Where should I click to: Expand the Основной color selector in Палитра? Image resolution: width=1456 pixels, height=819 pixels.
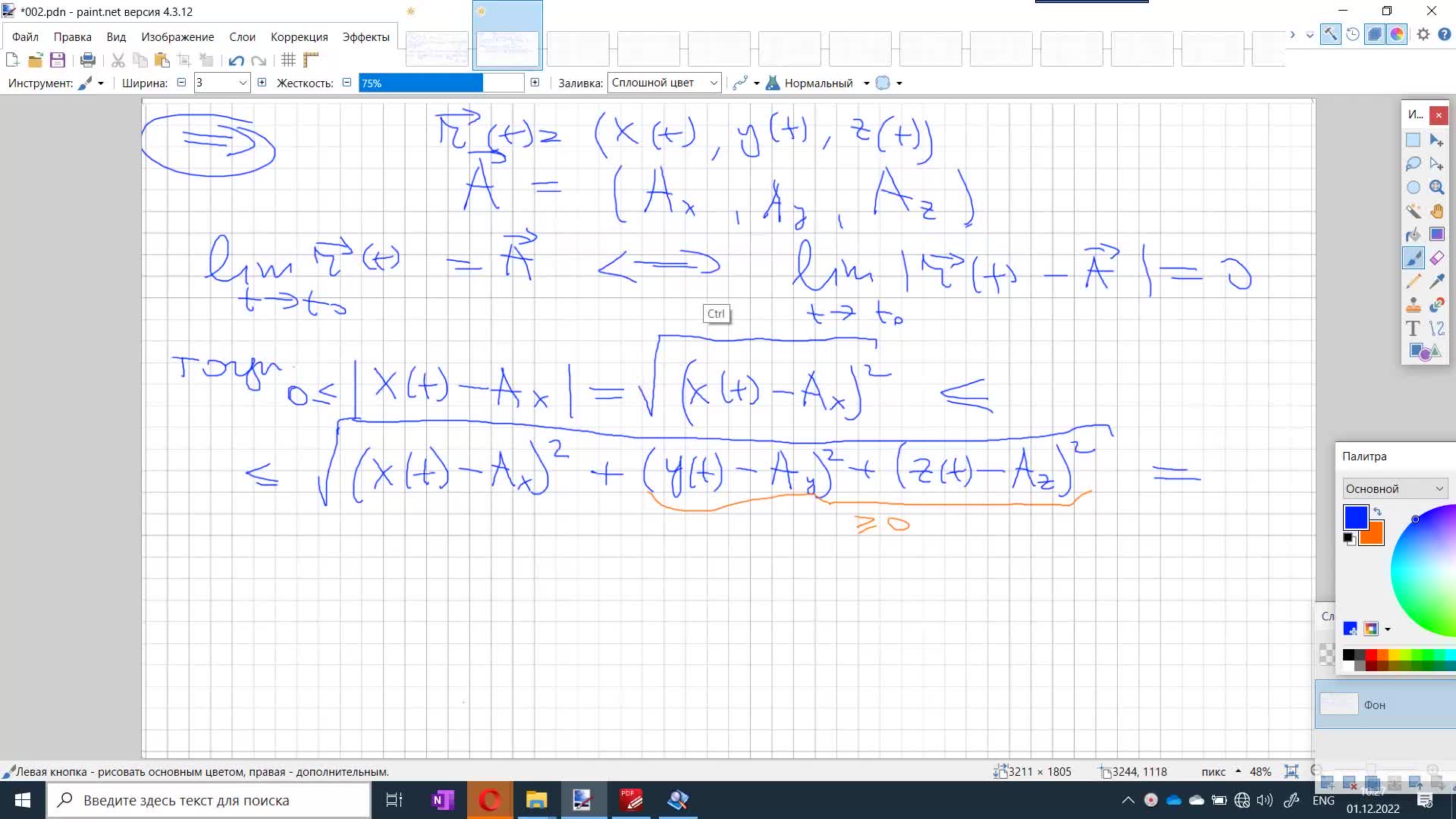pos(1395,488)
